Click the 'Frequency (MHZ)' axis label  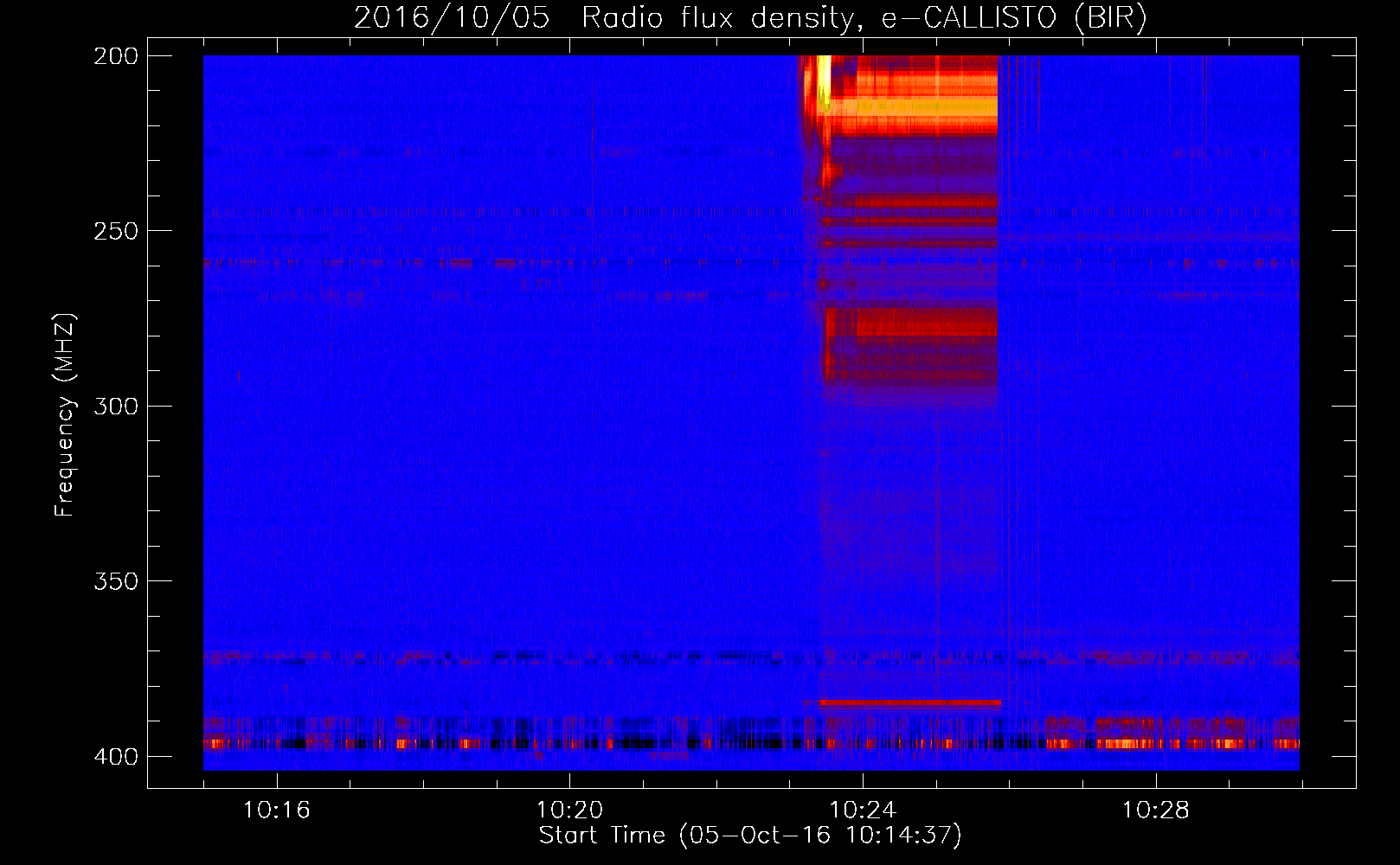[x=65, y=414]
